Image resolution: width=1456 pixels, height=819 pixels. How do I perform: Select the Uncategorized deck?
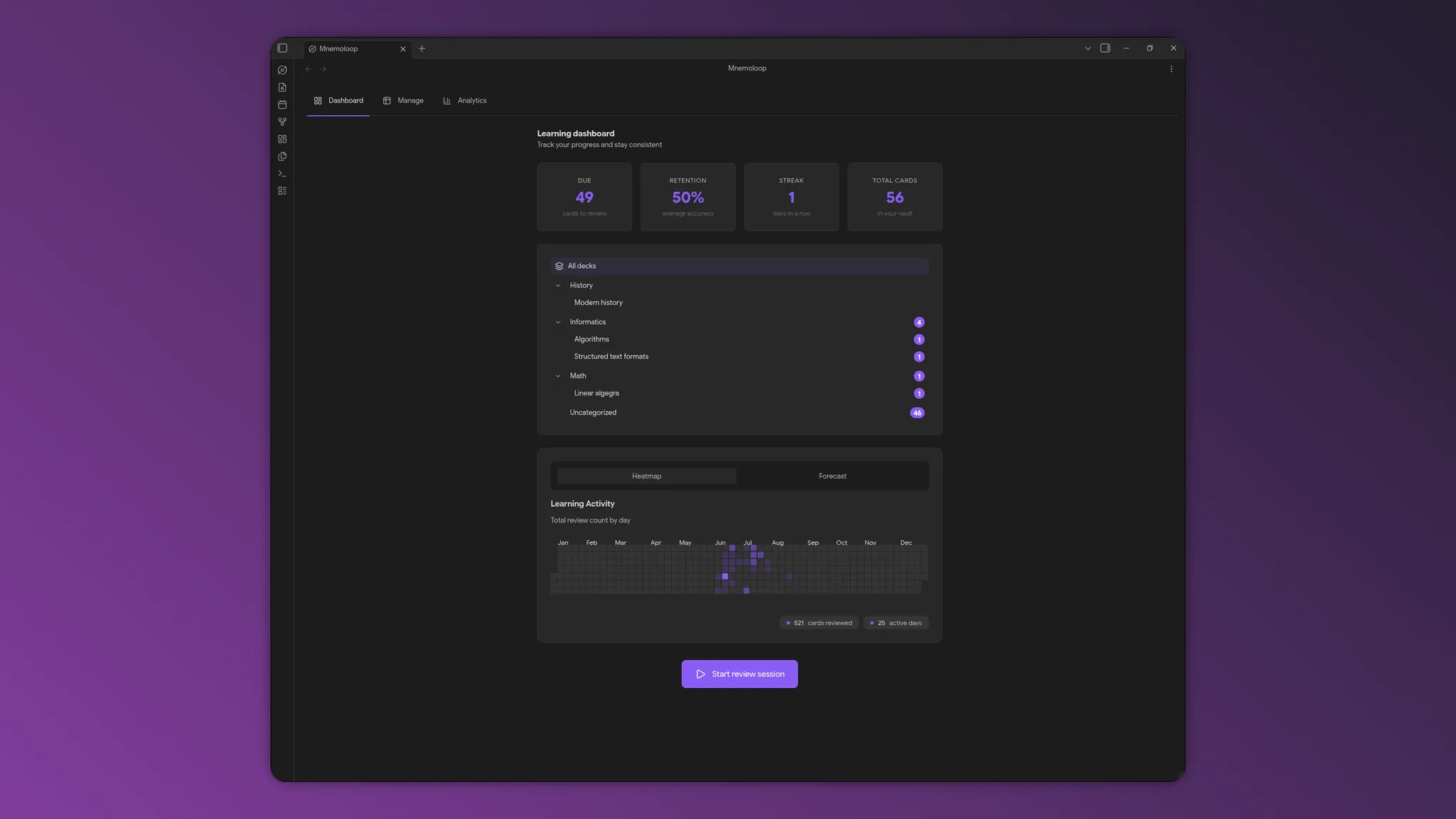click(593, 413)
